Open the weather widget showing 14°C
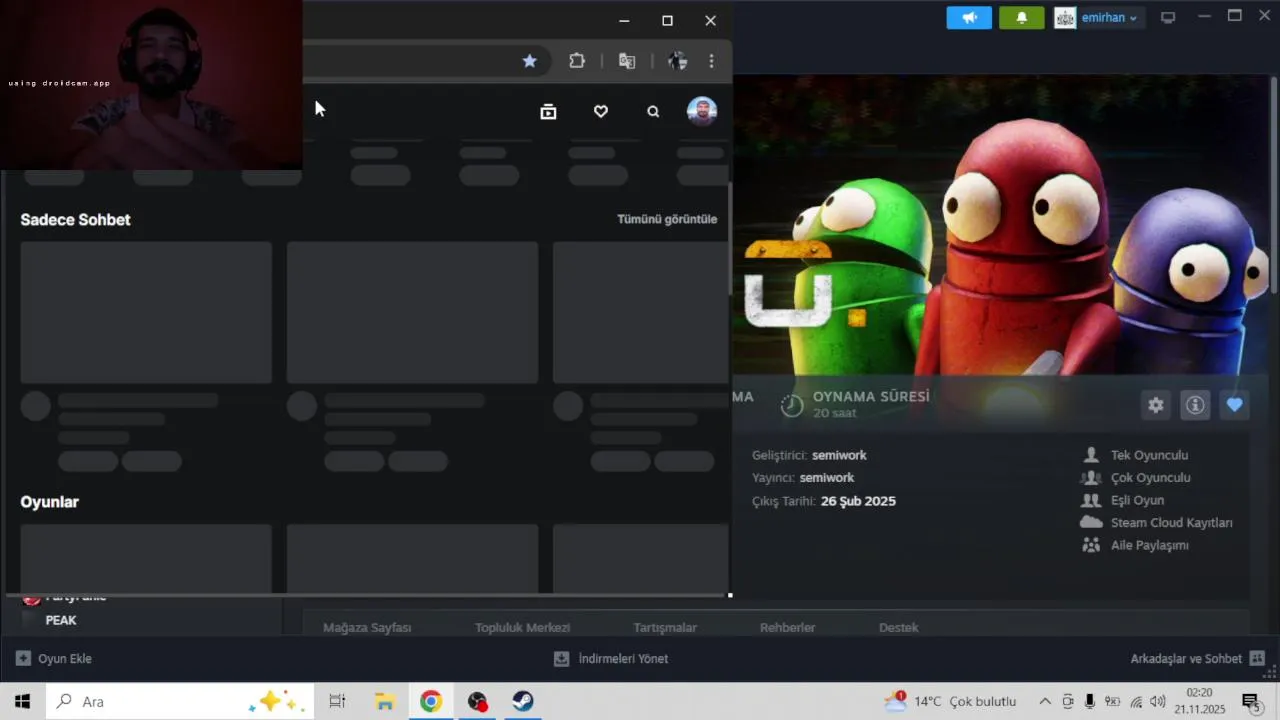 [950, 701]
